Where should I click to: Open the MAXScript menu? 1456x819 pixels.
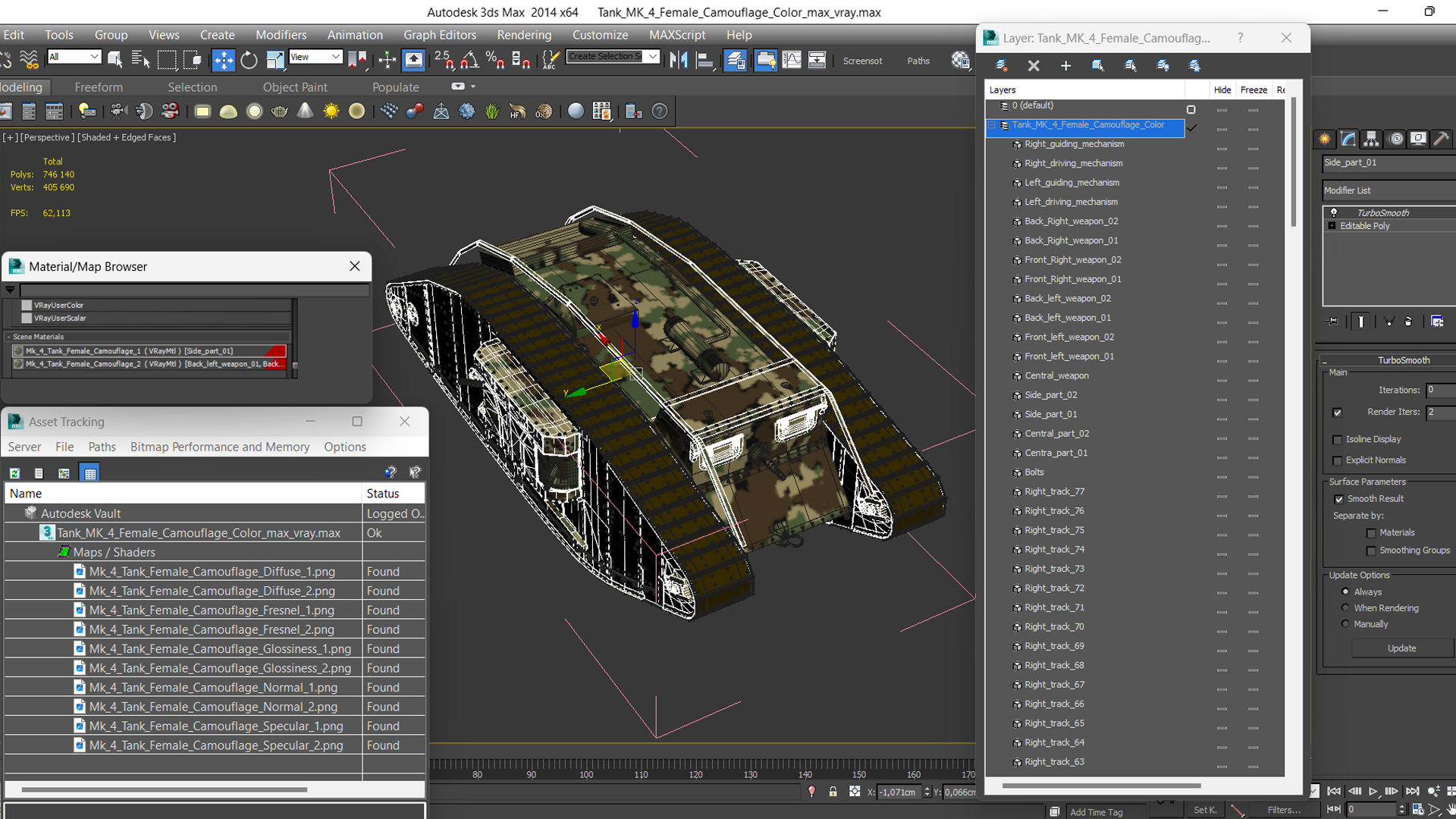point(677,35)
